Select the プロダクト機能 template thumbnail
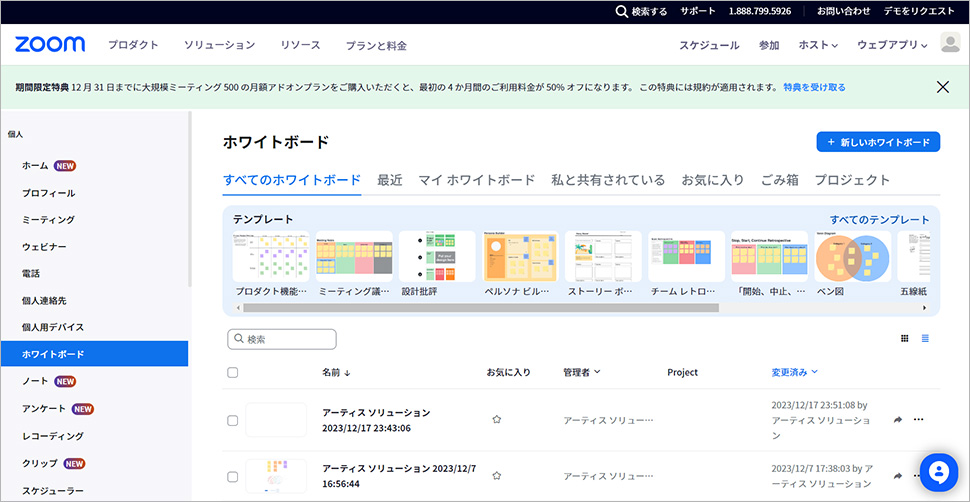Viewport: 970px width, 502px height. click(271, 256)
